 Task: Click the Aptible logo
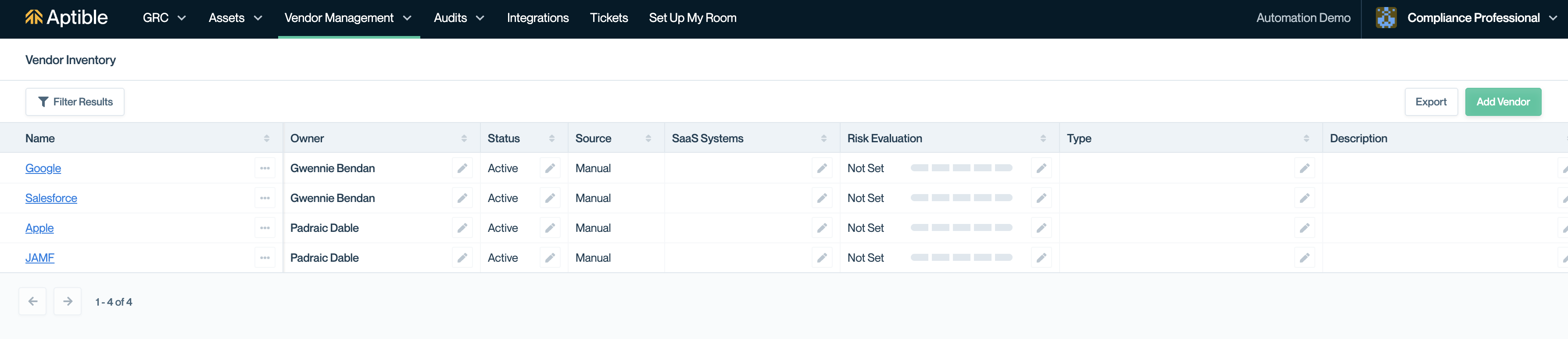click(x=66, y=18)
